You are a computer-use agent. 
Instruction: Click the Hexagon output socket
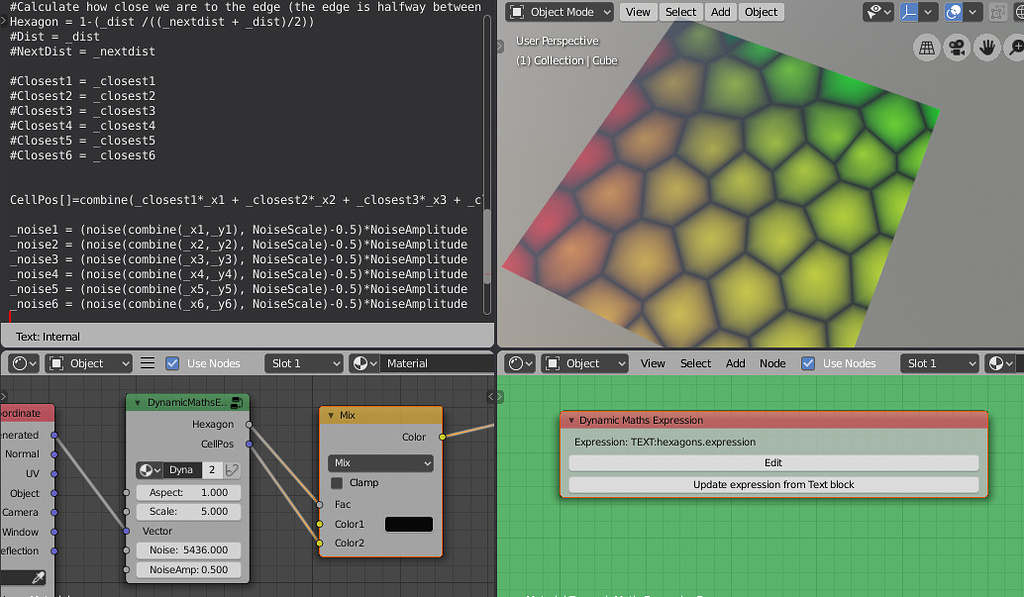[x=249, y=425]
